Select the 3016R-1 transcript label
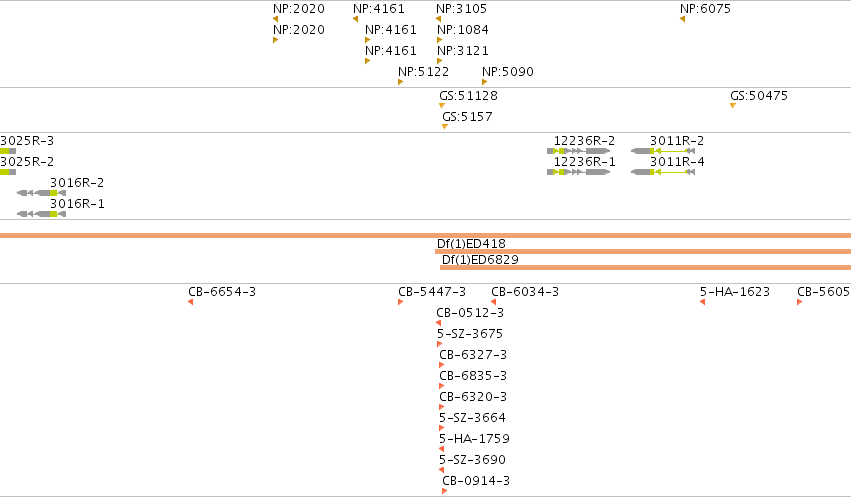Viewport: 851px width, 497px height. pos(77,204)
